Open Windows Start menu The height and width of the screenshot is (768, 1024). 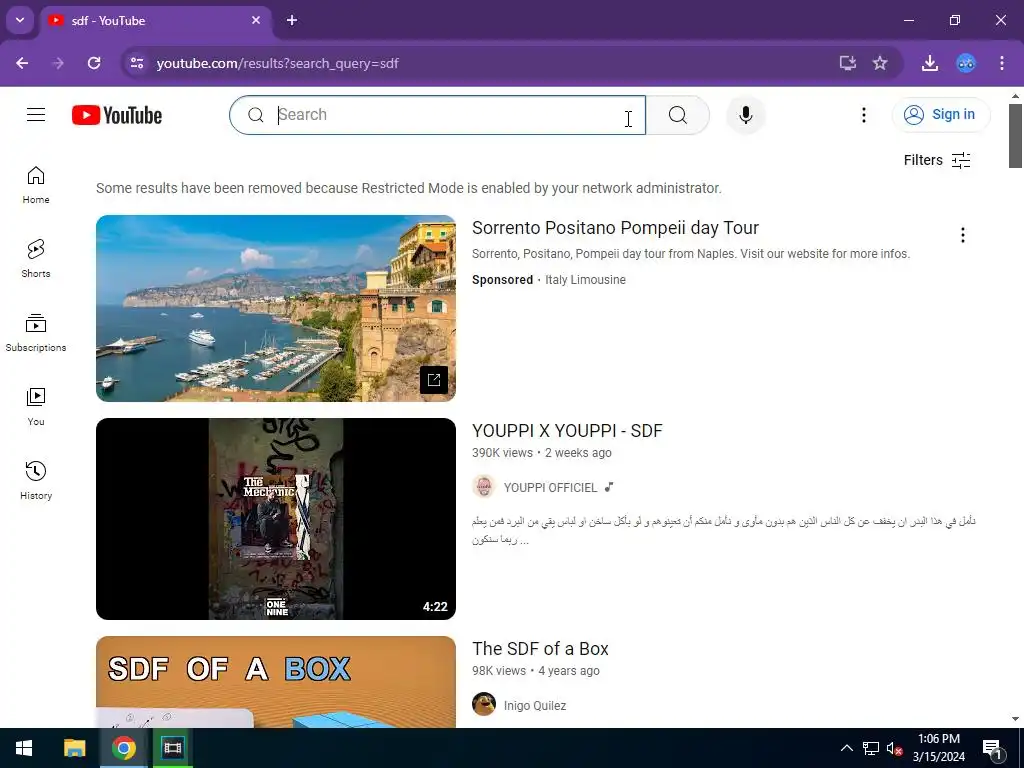[x=24, y=748]
